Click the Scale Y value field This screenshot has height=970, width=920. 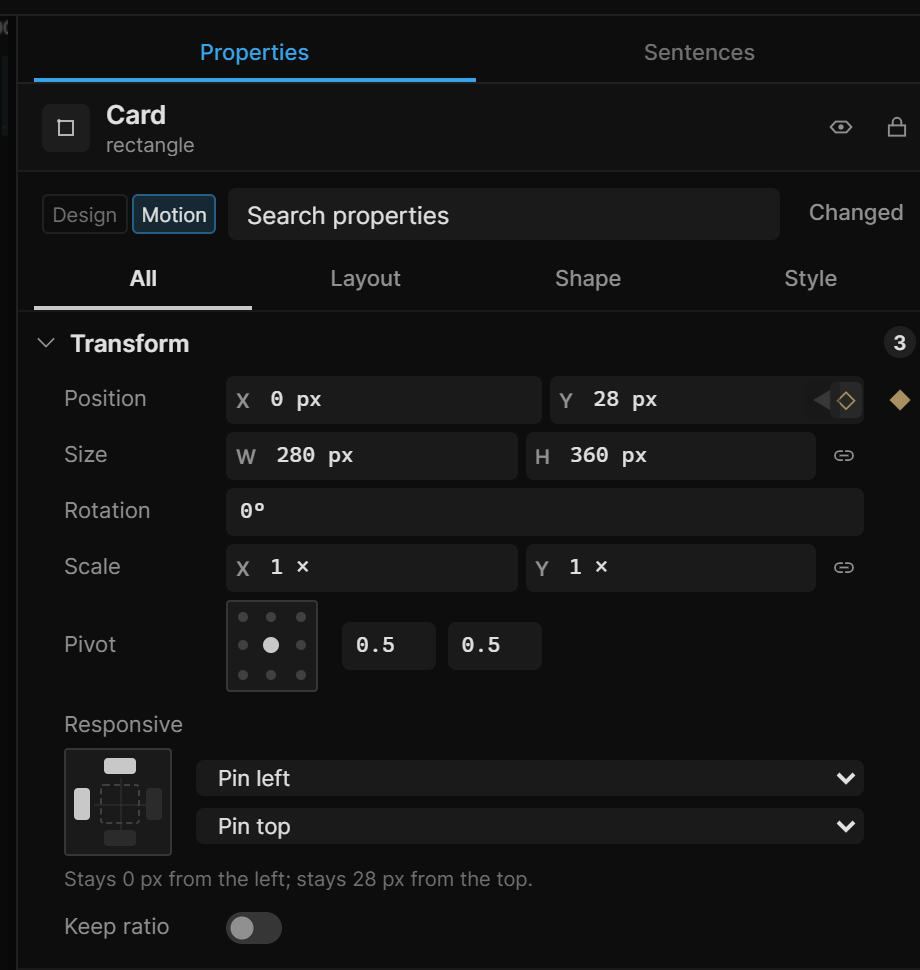(671, 568)
